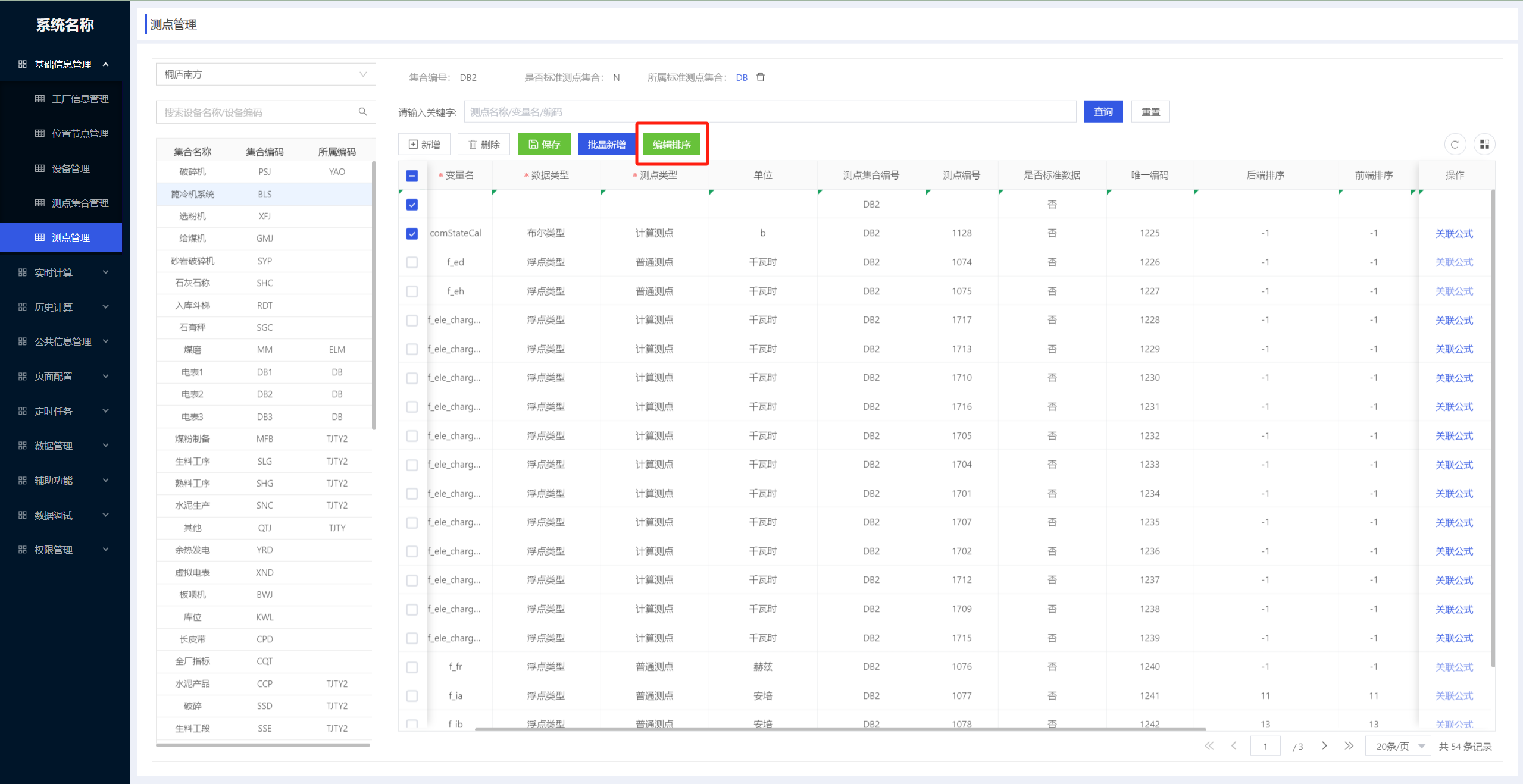The width and height of the screenshot is (1523, 784).
Task: Collapse the 基础信息管理 menu chevron
Action: click(106, 64)
